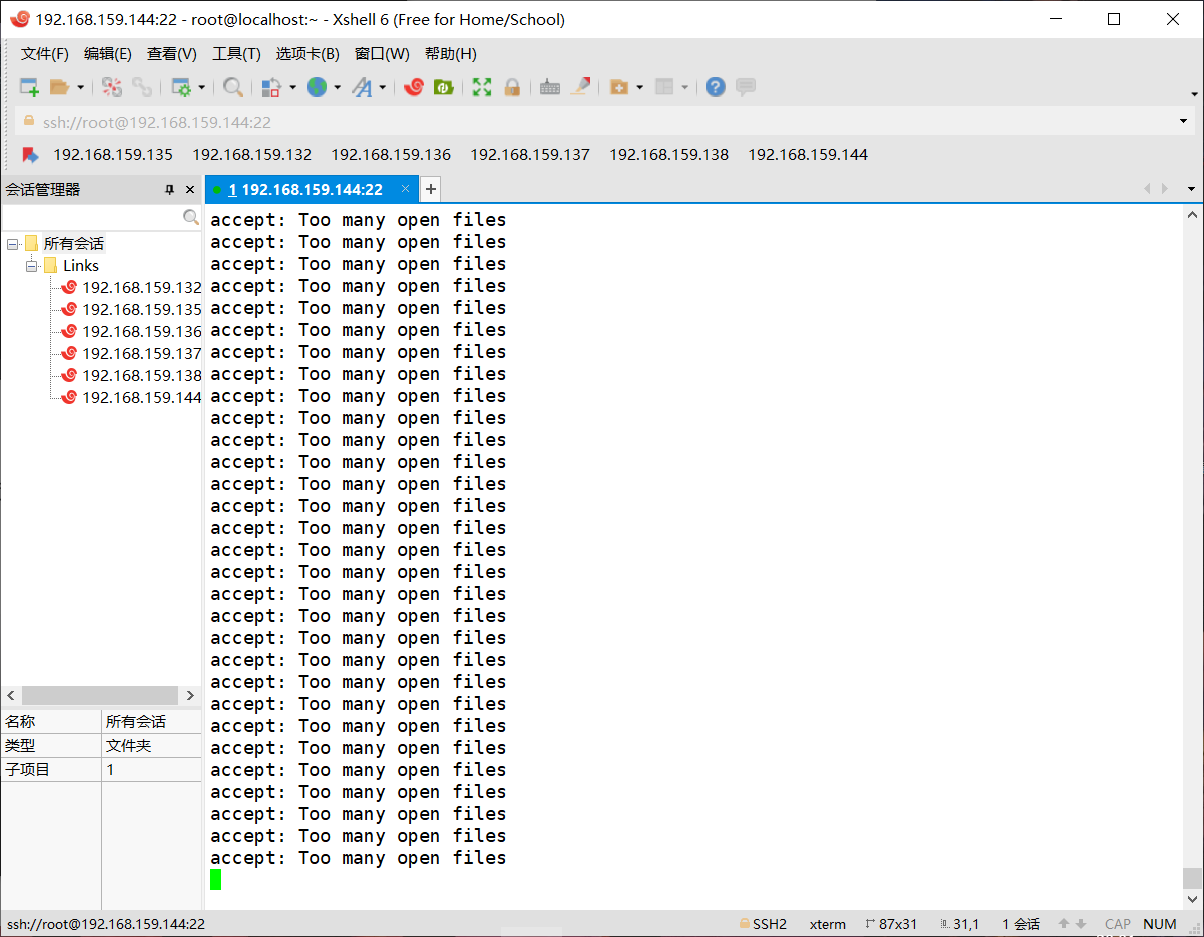This screenshot has width=1204, height=937.
Task: Select 192.168.159.136 in session tree
Action: (x=142, y=332)
